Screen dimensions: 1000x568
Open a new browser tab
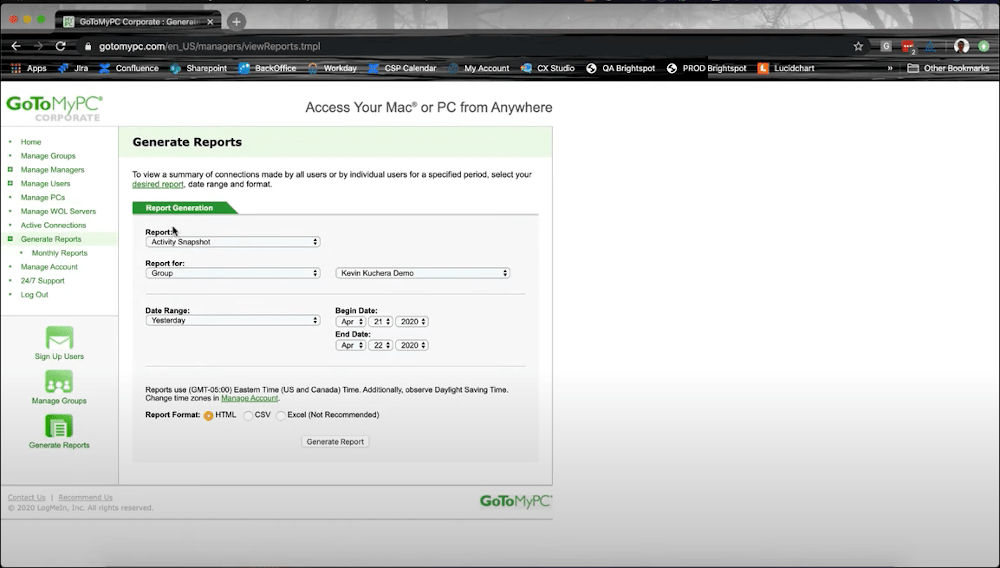(236, 22)
